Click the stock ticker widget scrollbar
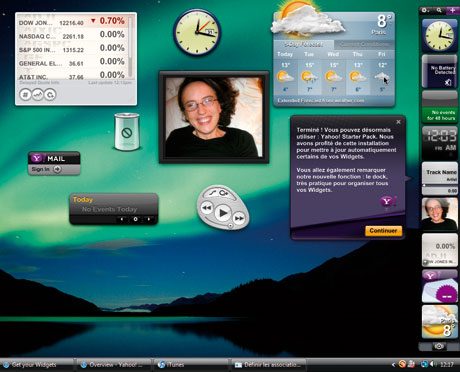This screenshot has width=460, height=372. pyautogui.click(x=130, y=47)
